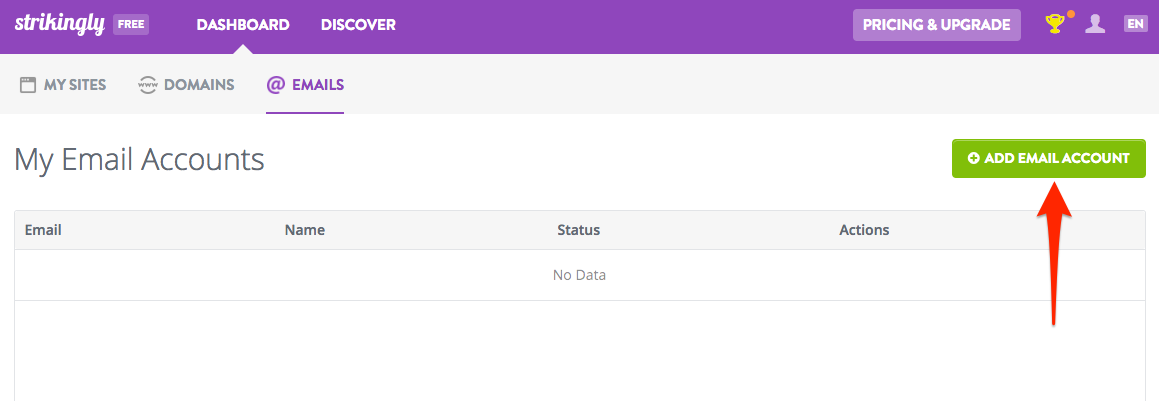Open the EN language selector
Viewport: 1159px width, 401px height.
coord(1135,24)
